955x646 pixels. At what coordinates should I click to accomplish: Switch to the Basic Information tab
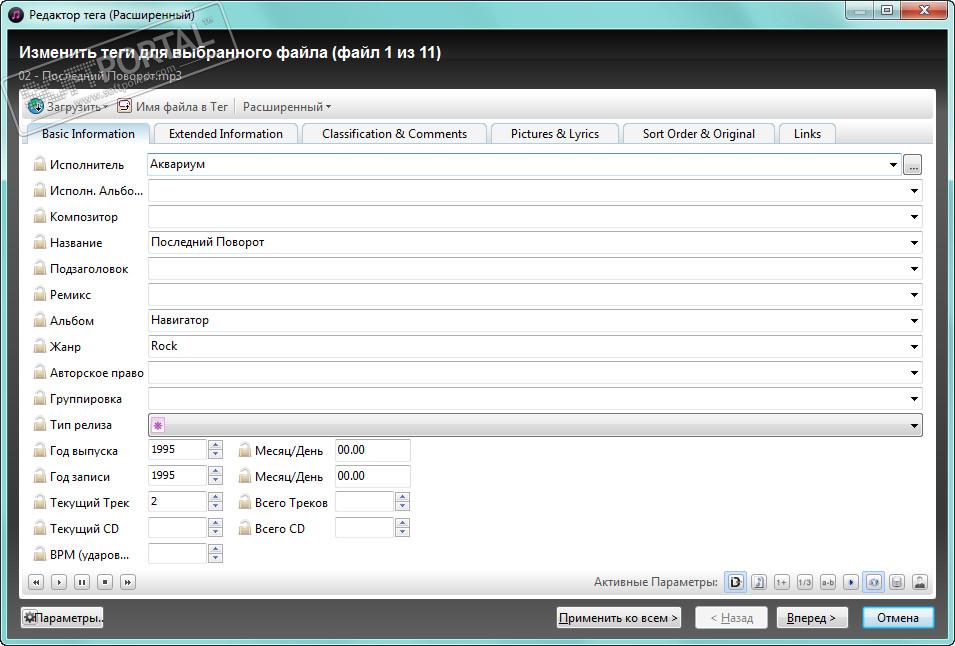[88, 134]
